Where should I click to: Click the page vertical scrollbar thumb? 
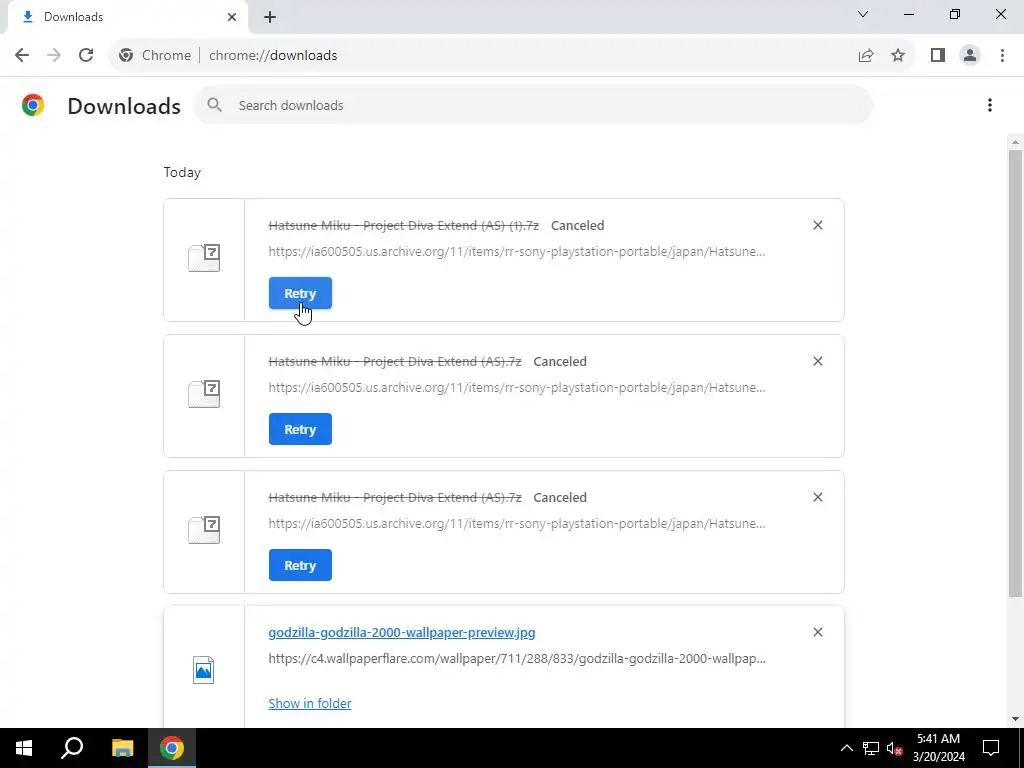1015,373
